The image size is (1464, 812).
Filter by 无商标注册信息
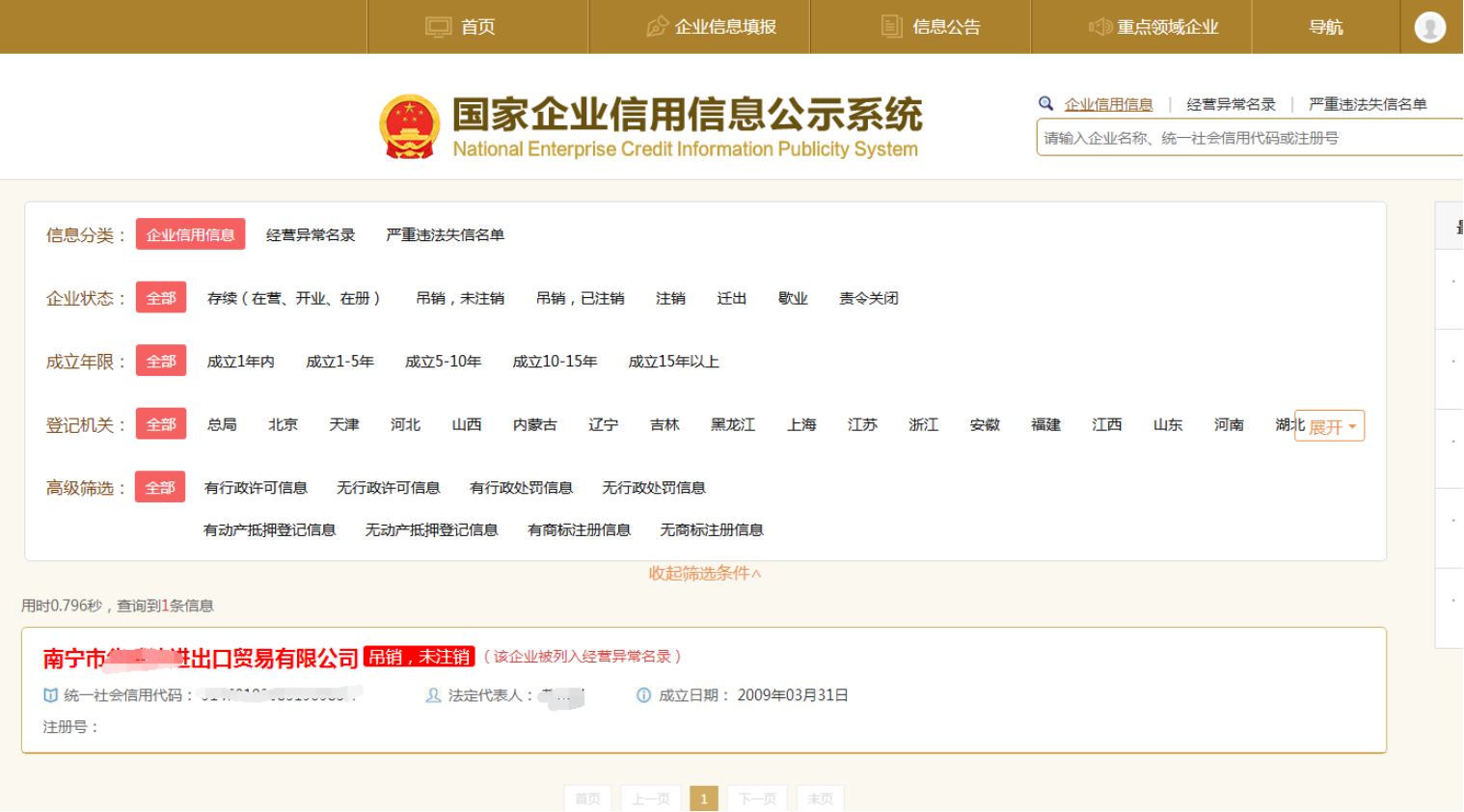click(x=712, y=530)
